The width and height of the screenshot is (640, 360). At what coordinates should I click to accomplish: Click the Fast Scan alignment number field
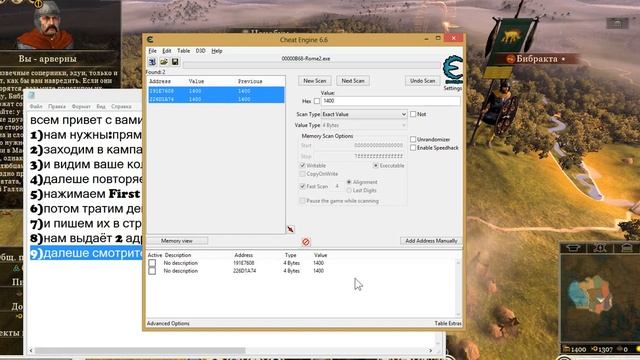[338, 186]
